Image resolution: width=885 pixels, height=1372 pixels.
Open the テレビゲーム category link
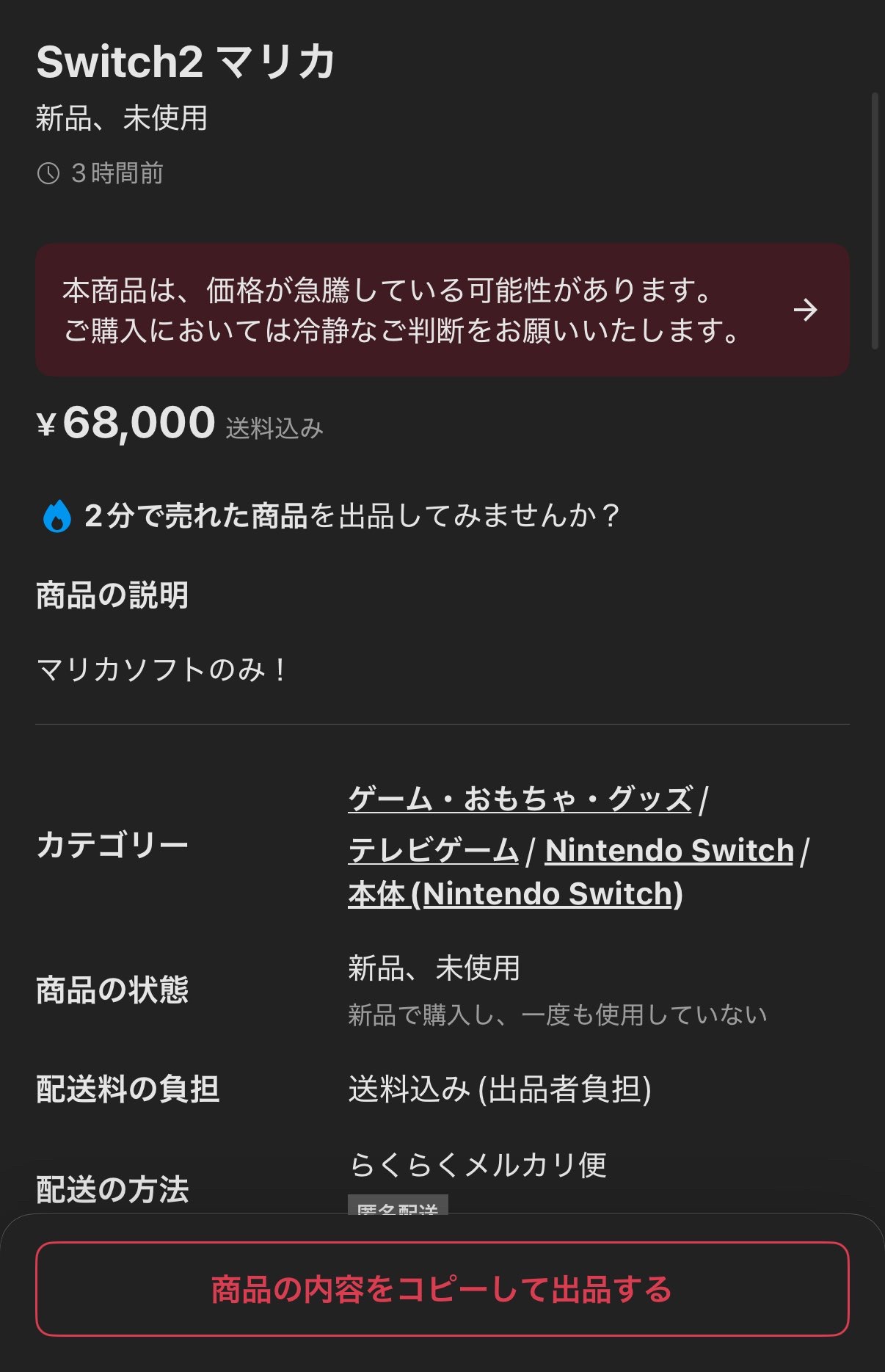point(433,850)
